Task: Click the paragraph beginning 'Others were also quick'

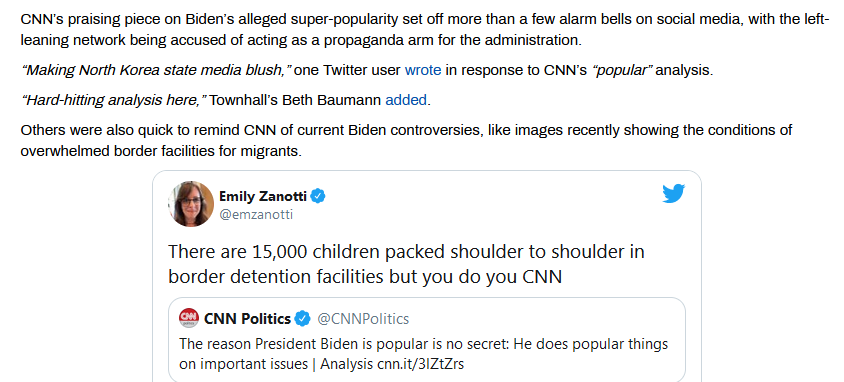Action: pos(406,141)
